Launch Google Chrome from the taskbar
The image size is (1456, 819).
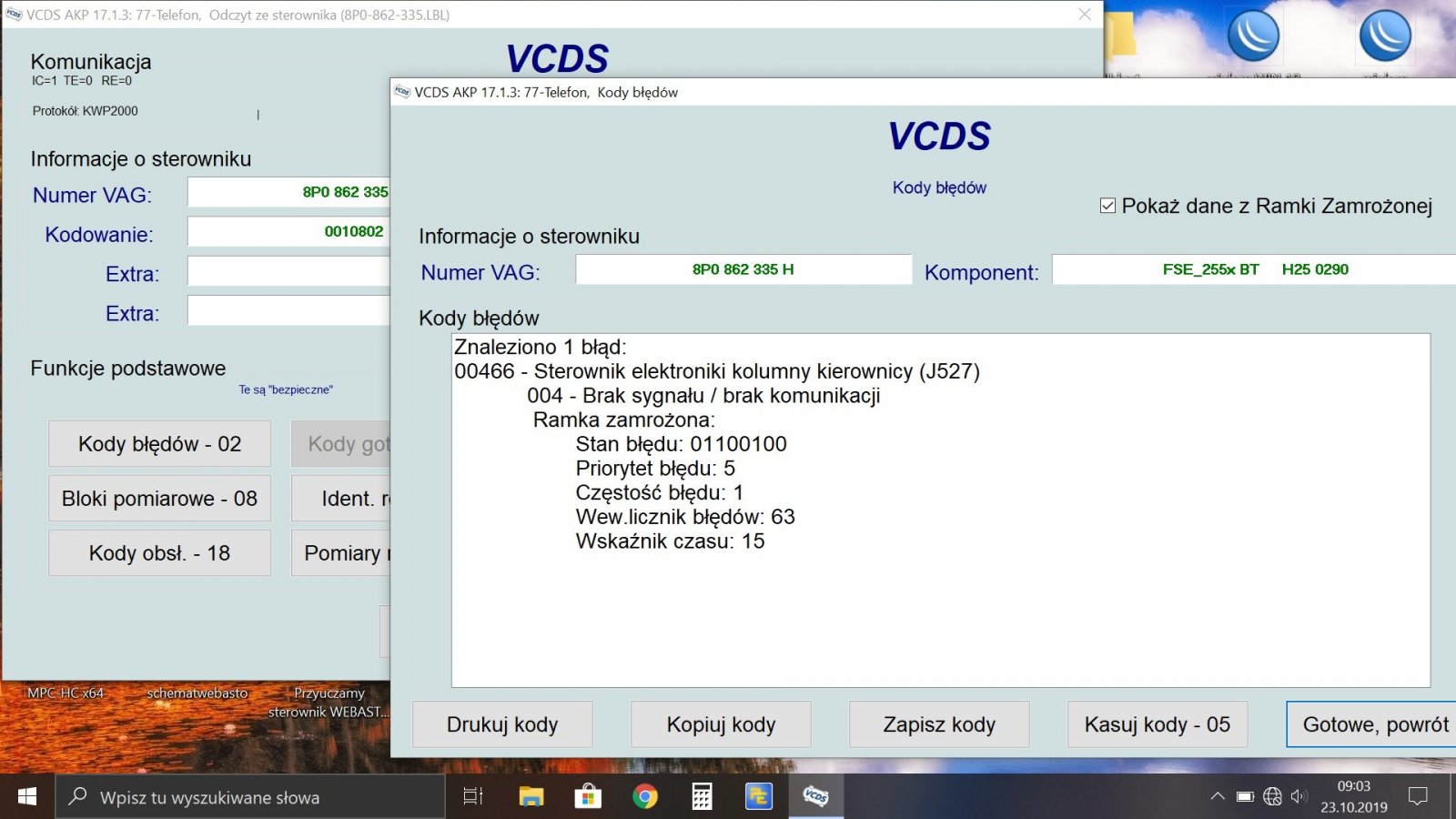(645, 797)
